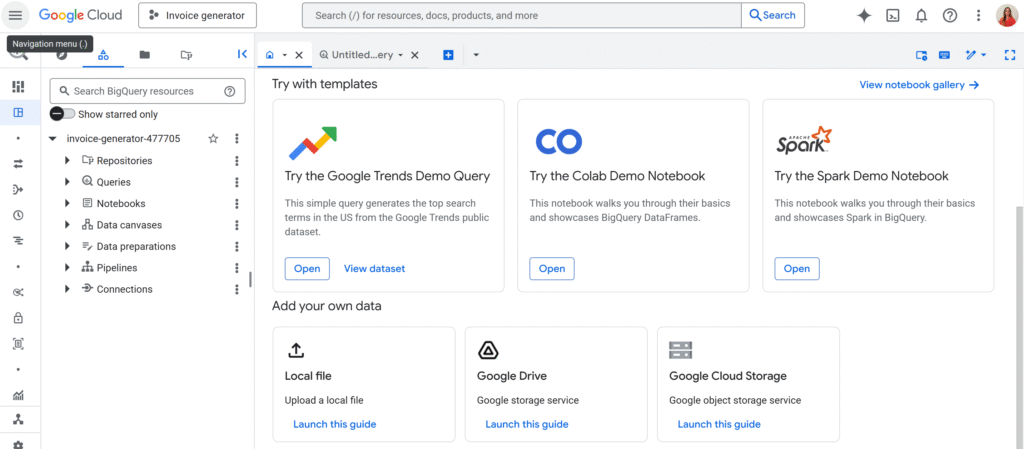Collapse the explorer pane with arrow icon
Screen dimensions: 1024x449
[x=242, y=55]
